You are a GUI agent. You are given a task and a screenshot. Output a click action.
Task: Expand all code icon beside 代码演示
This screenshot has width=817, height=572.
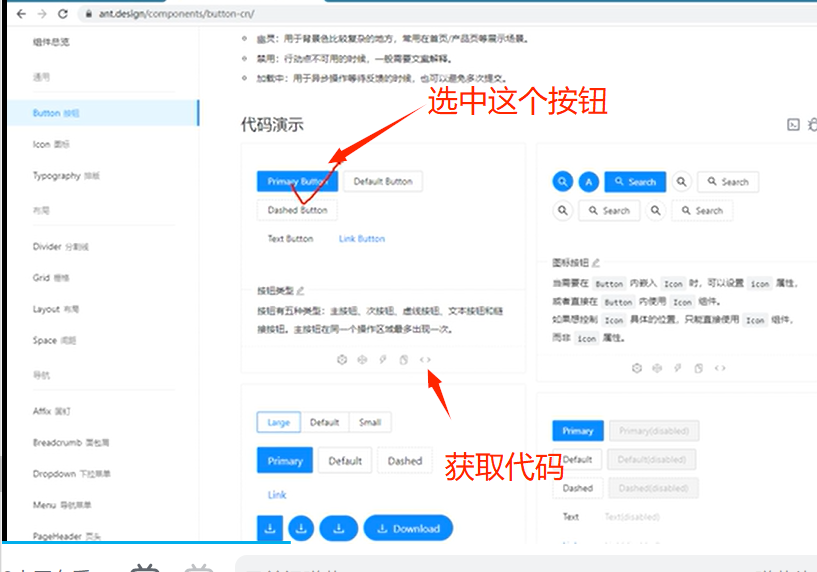[793, 125]
